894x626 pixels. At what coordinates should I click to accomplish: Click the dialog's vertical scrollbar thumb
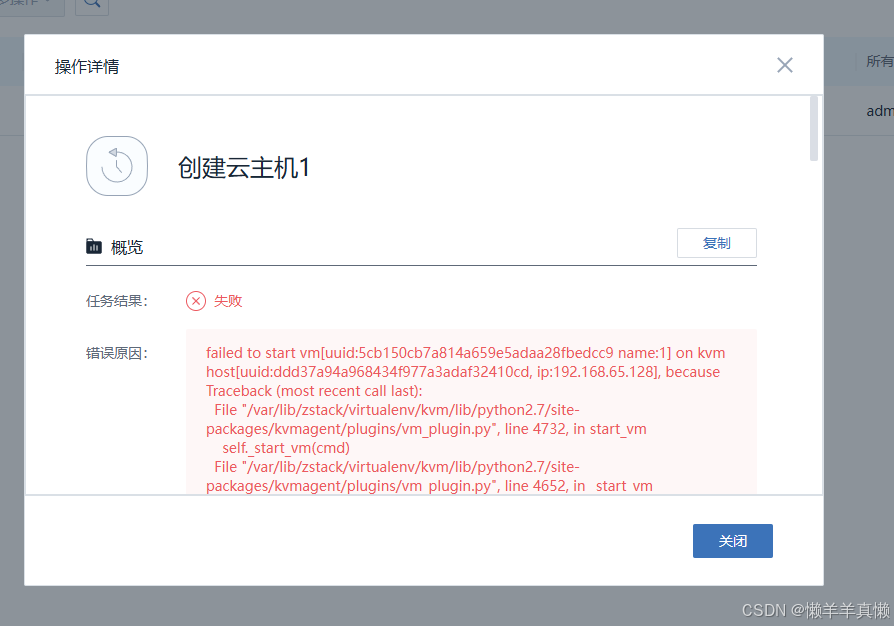click(x=814, y=129)
